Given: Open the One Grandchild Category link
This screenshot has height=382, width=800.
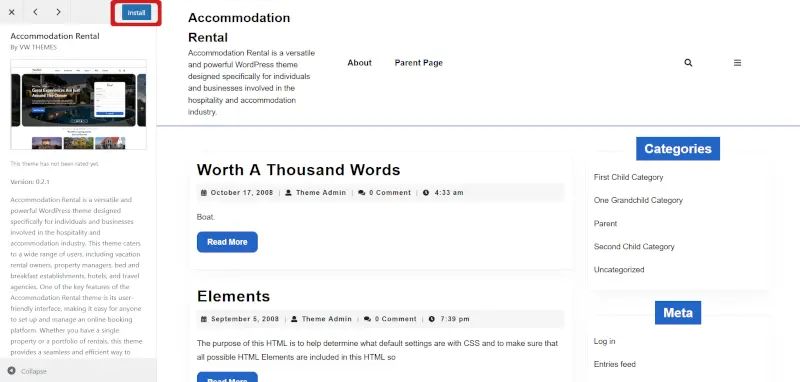Looking at the screenshot, I should pos(638,200).
